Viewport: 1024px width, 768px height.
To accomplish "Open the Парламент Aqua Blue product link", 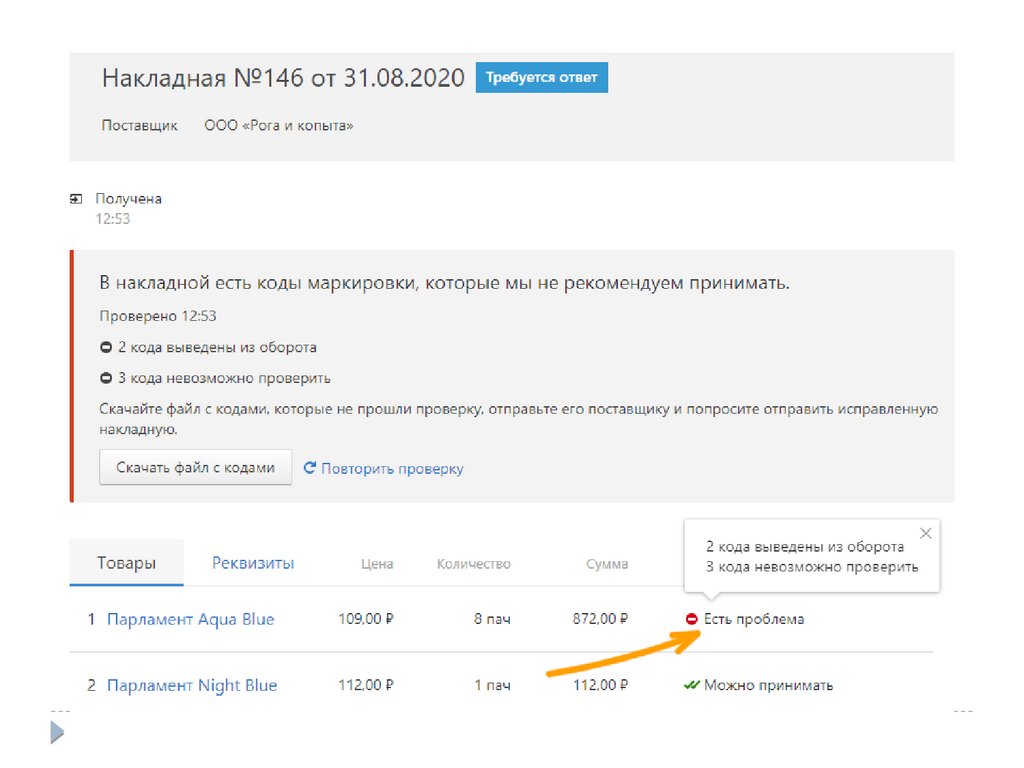I will 190,620.
